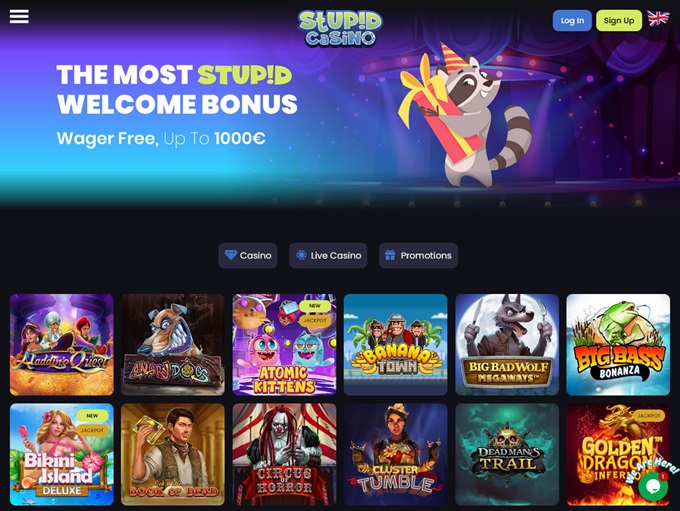Launch Big Bass Bonanza
This screenshot has width=680, height=511.
(x=618, y=345)
